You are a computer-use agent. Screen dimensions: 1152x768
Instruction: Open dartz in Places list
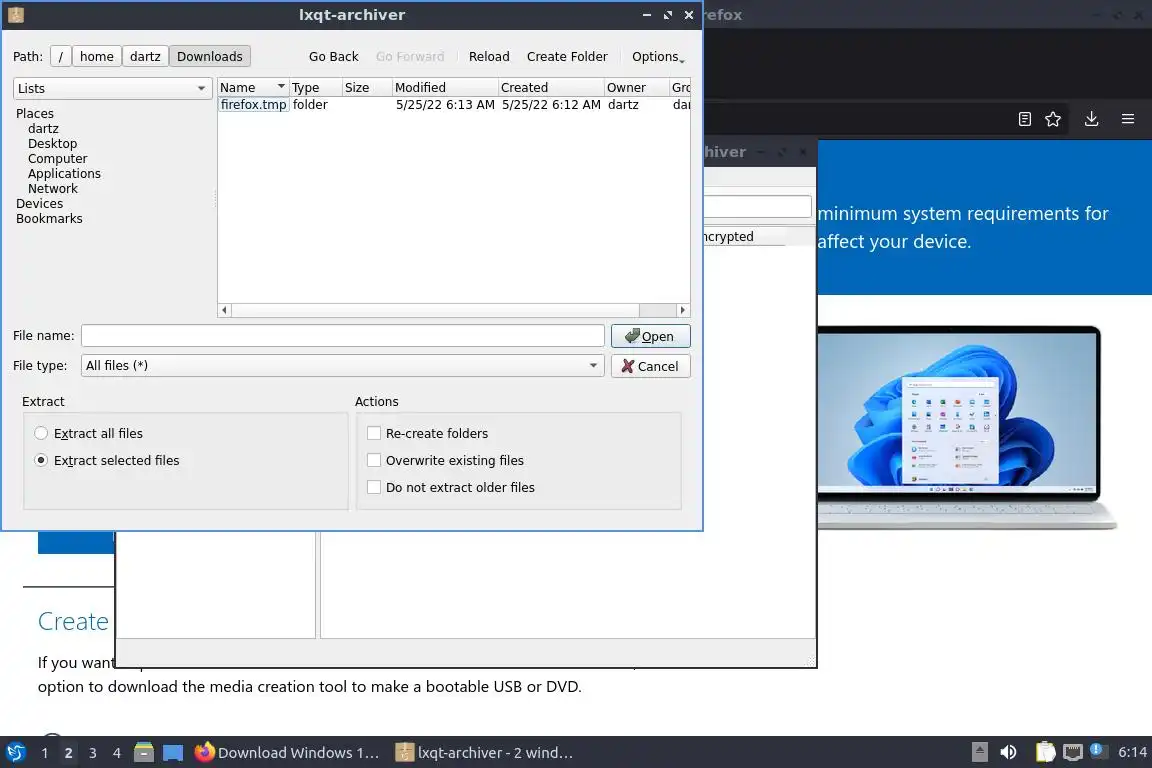click(x=43, y=129)
